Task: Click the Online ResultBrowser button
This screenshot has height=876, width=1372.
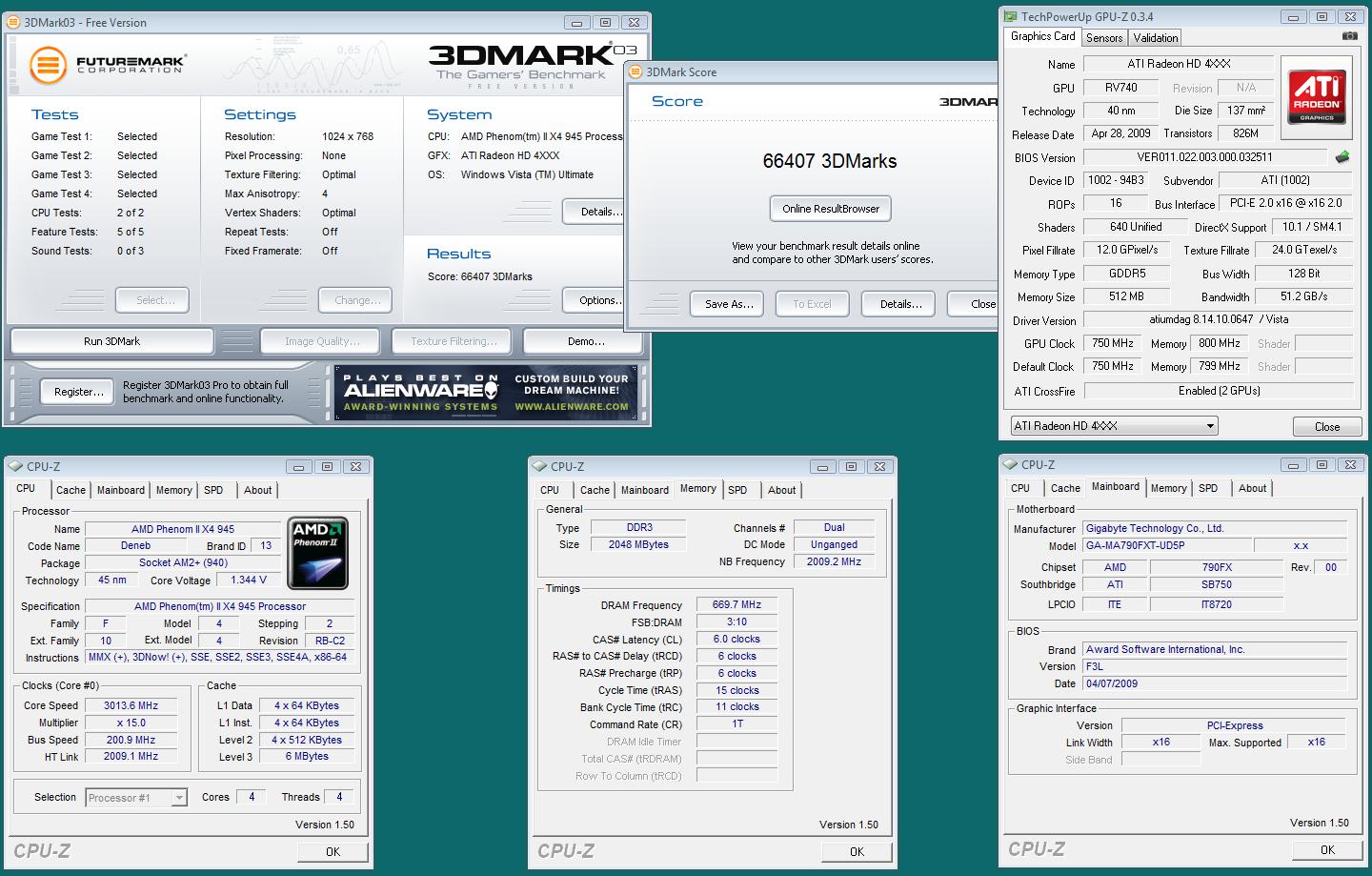Action: [x=831, y=209]
